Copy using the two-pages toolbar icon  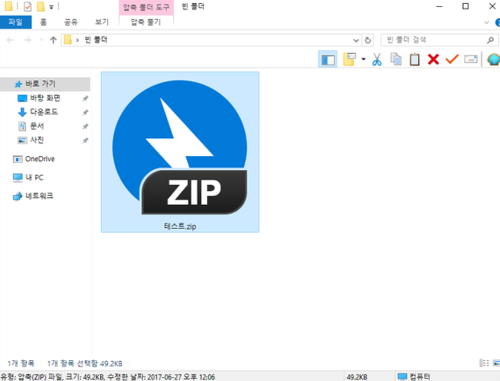396,60
